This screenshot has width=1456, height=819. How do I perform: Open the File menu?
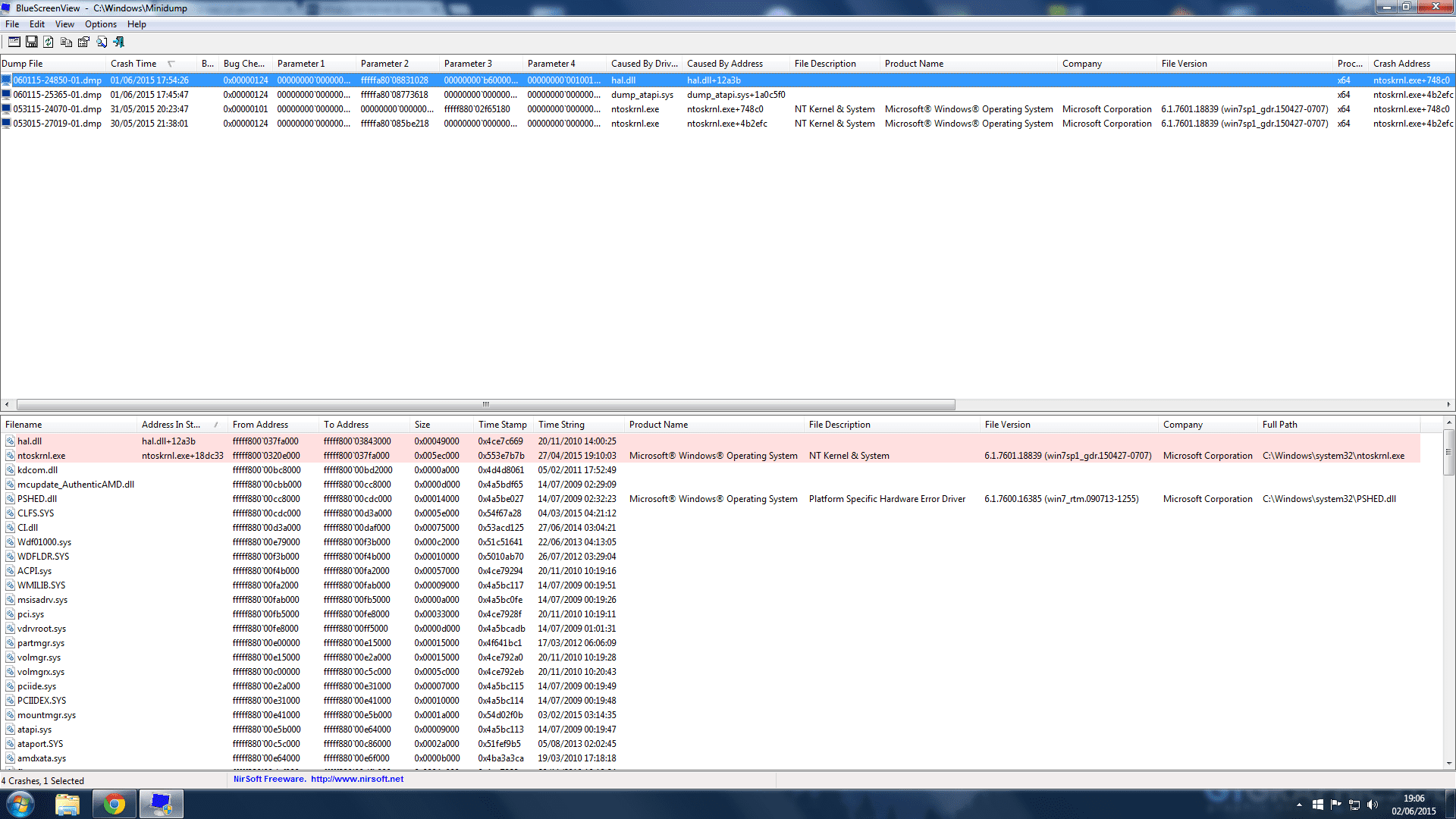click(x=12, y=24)
